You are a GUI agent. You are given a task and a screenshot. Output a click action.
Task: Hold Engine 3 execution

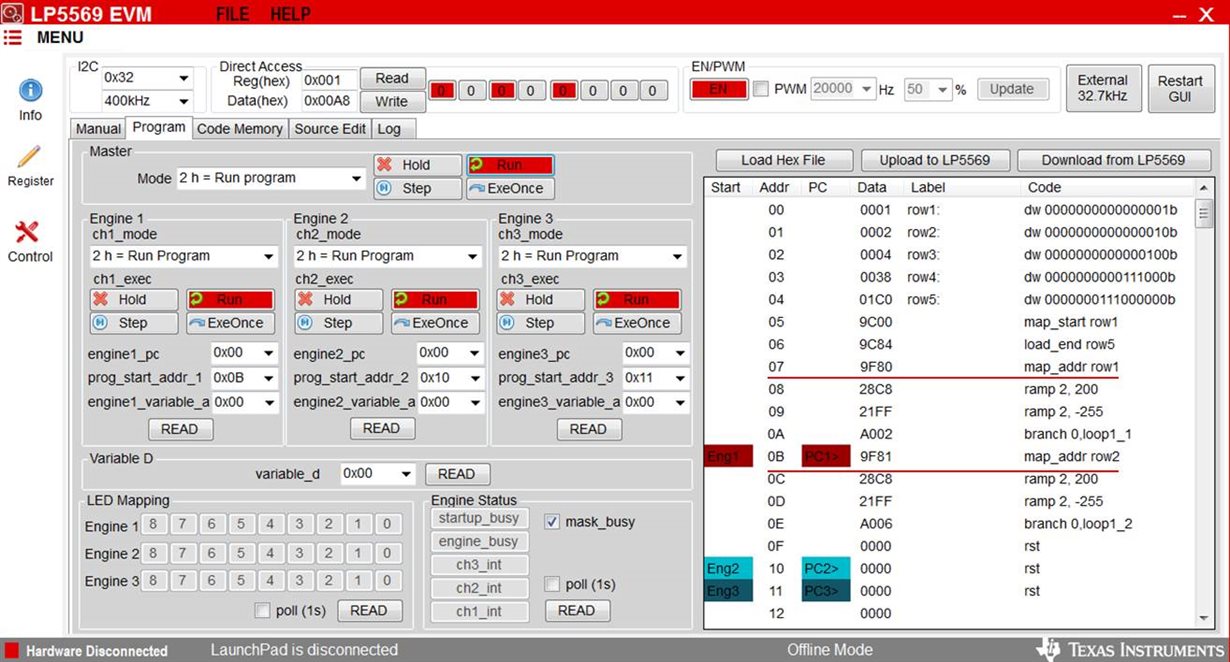[541, 299]
